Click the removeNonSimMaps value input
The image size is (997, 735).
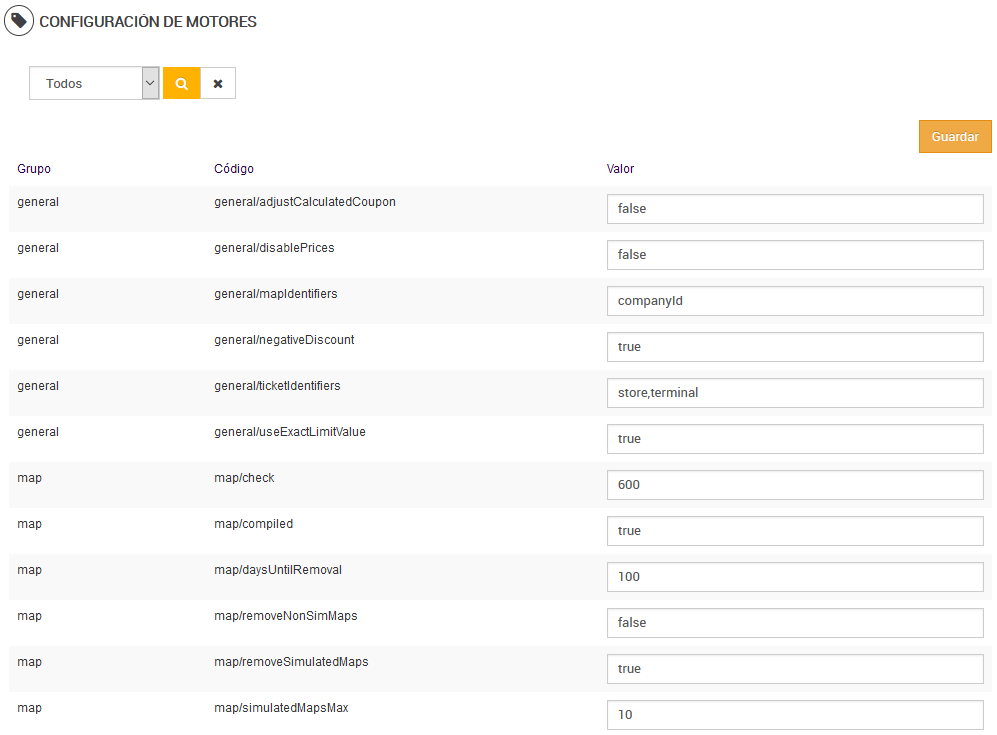(x=795, y=623)
